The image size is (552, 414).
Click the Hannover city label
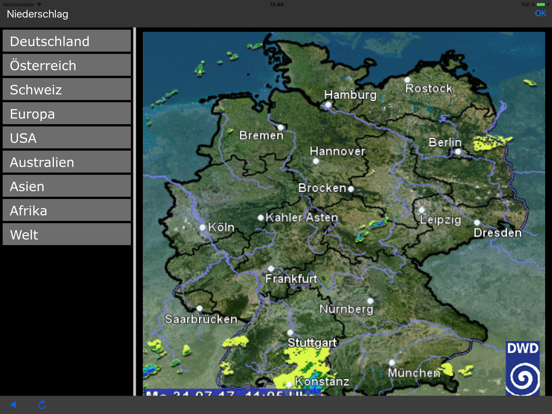[x=337, y=151]
